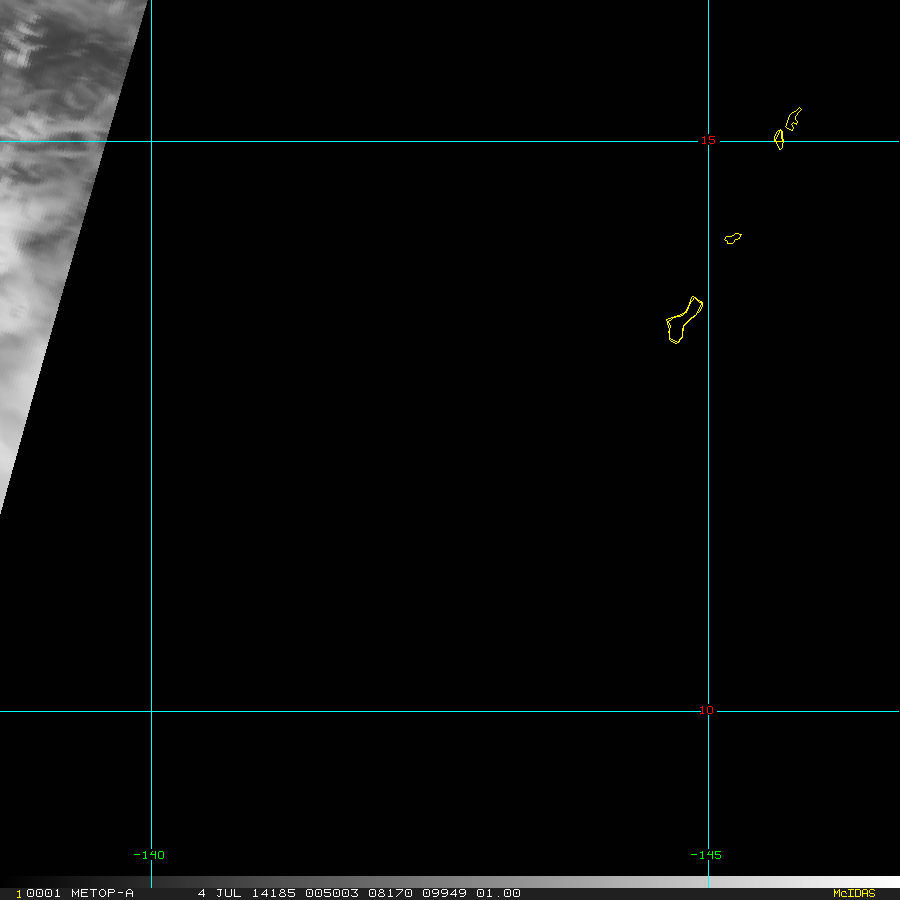Image resolution: width=900 pixels, height=900 pixels.
Task: Click the yellow 1 frame indicator
Action: coord(19,894)
